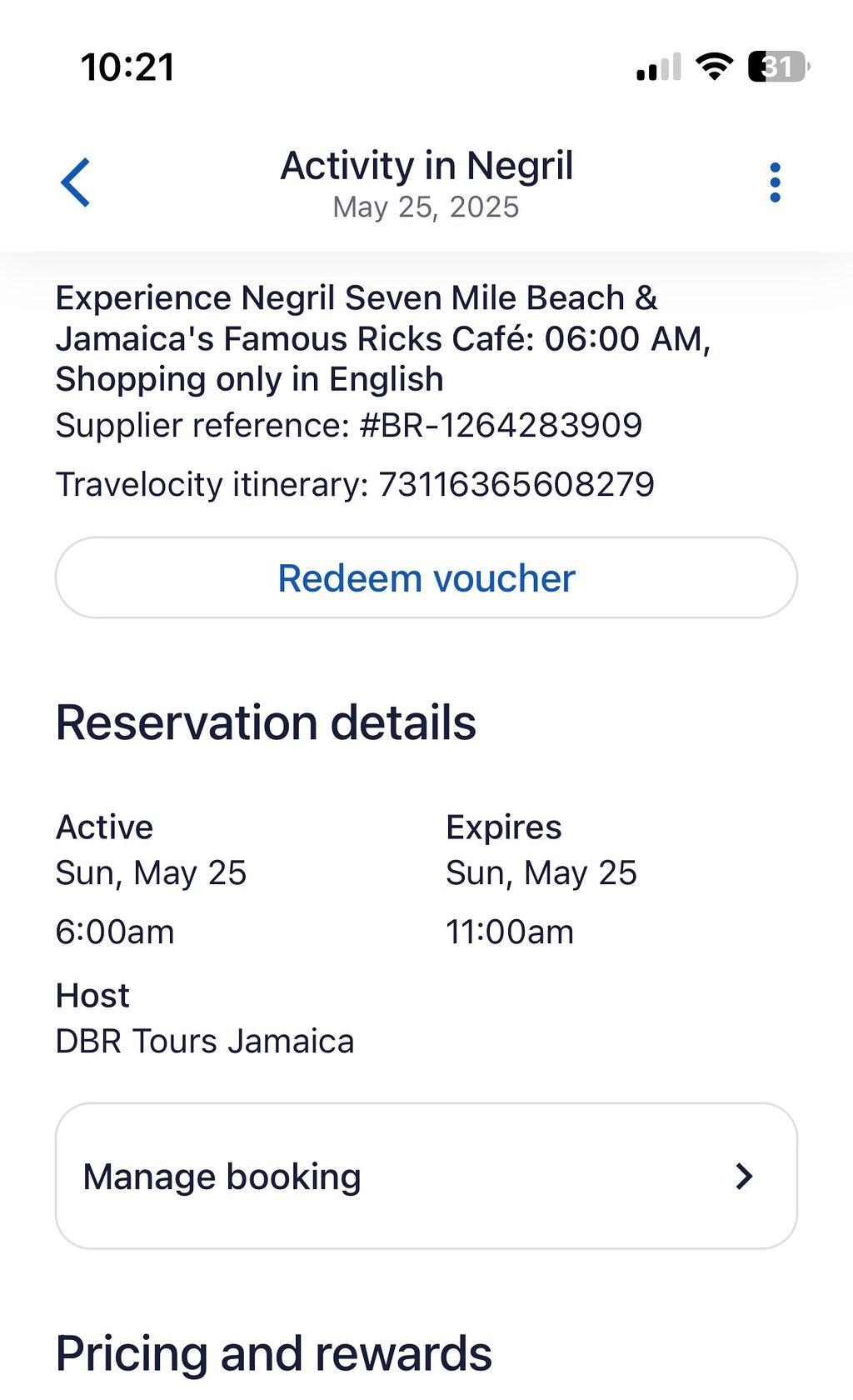Tap the status bar clock 10:21
Image resolution: width=853 pixels, height=1400 pixels.
127,67
